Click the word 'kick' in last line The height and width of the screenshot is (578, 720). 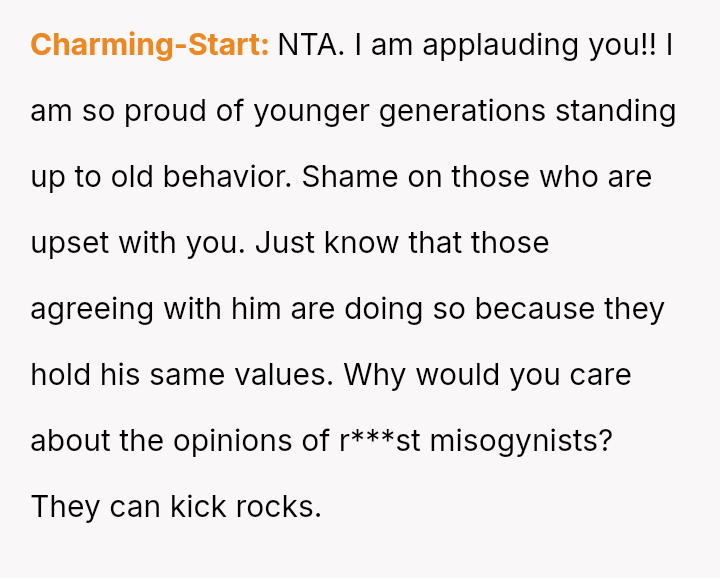(x=198, y=507)
